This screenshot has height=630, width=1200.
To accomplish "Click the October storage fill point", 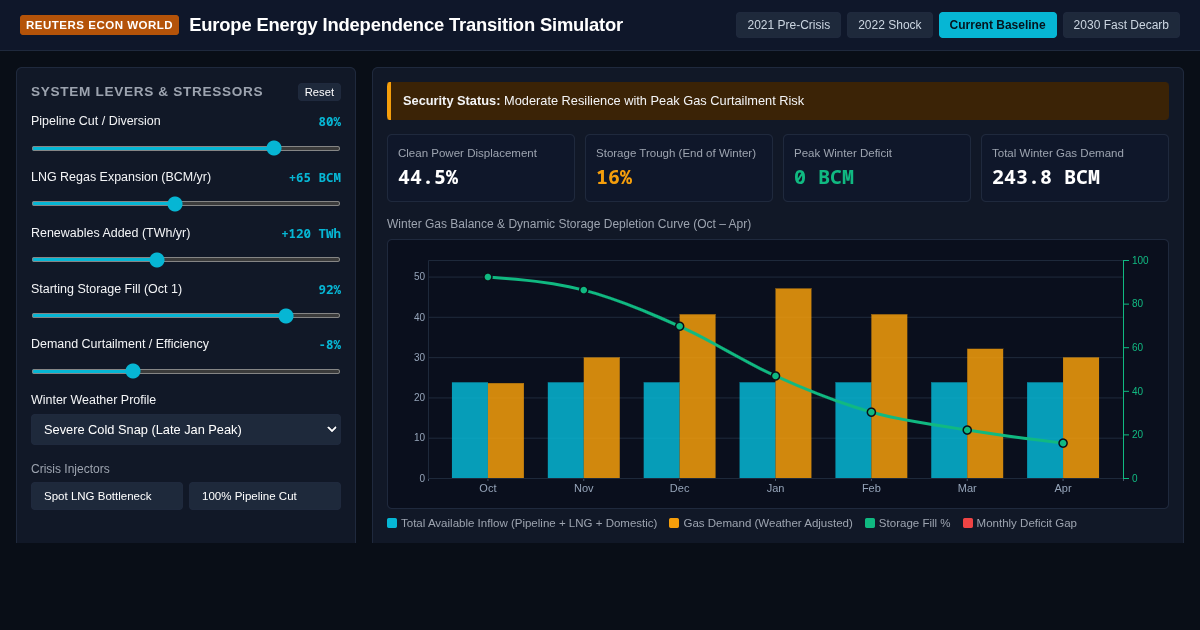I will pos(488,277).
